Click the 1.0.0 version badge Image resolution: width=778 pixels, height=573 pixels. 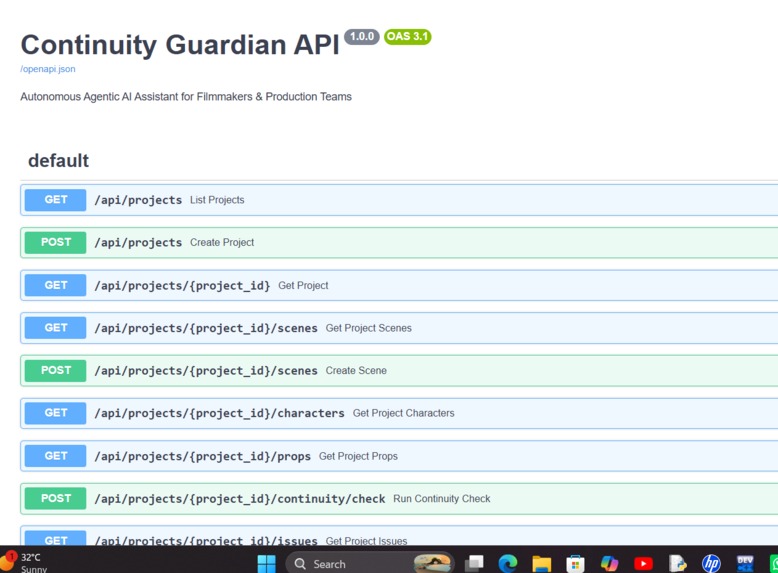pos(362,37)
